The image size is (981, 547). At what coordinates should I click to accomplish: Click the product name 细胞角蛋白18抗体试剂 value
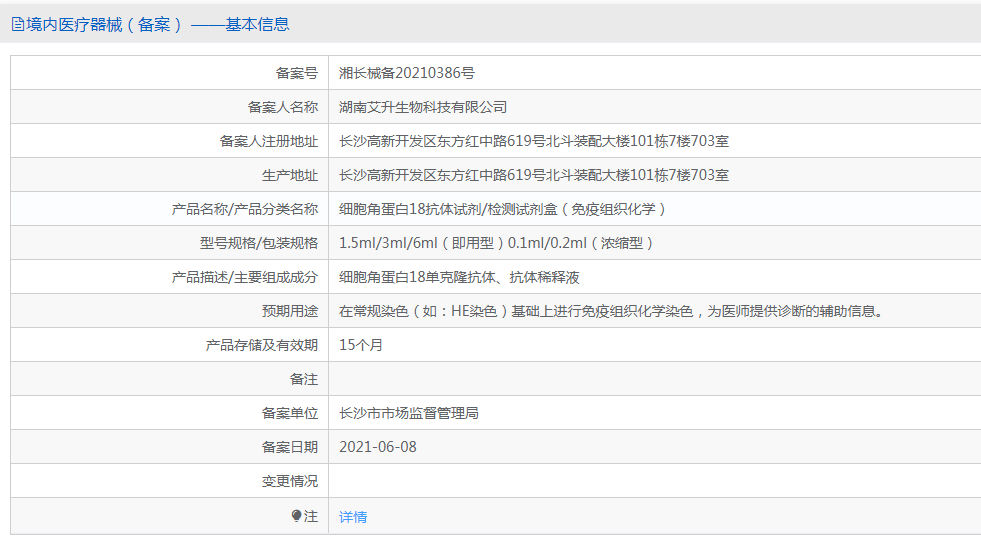(502, 209)
